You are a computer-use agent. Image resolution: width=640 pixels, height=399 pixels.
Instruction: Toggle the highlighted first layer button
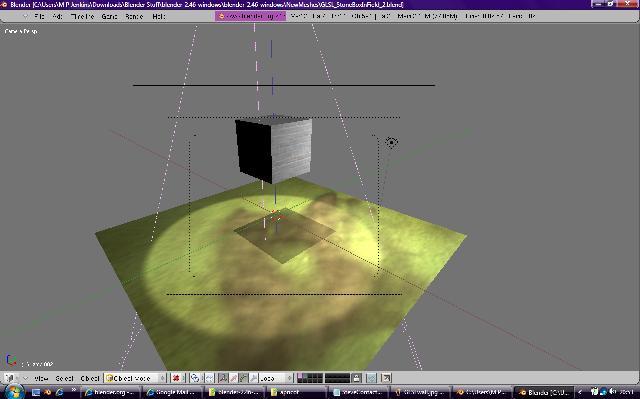click(x=300, y=376)
